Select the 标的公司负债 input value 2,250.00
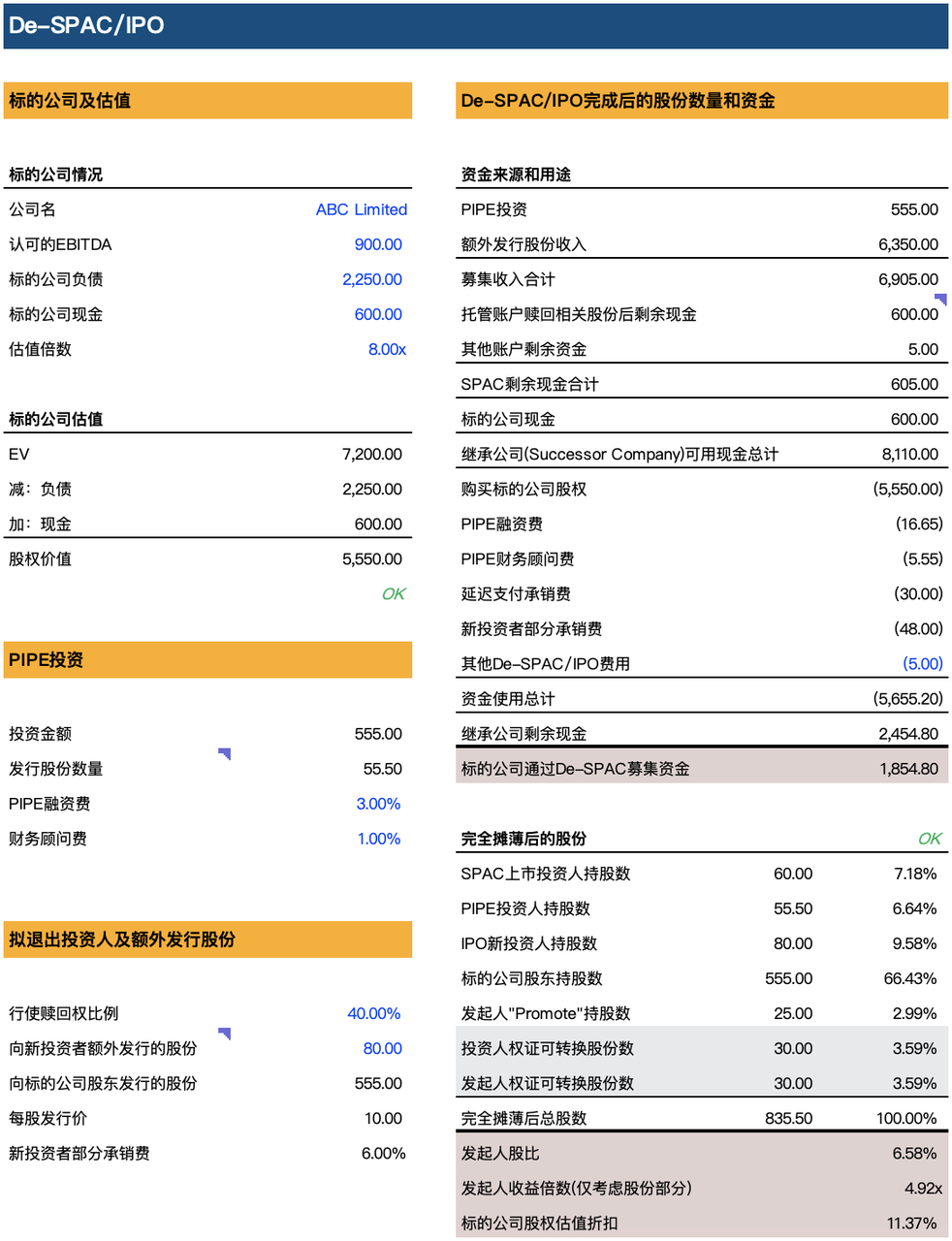The height and width of the screenshot is (1241, 952). [371, 279]
